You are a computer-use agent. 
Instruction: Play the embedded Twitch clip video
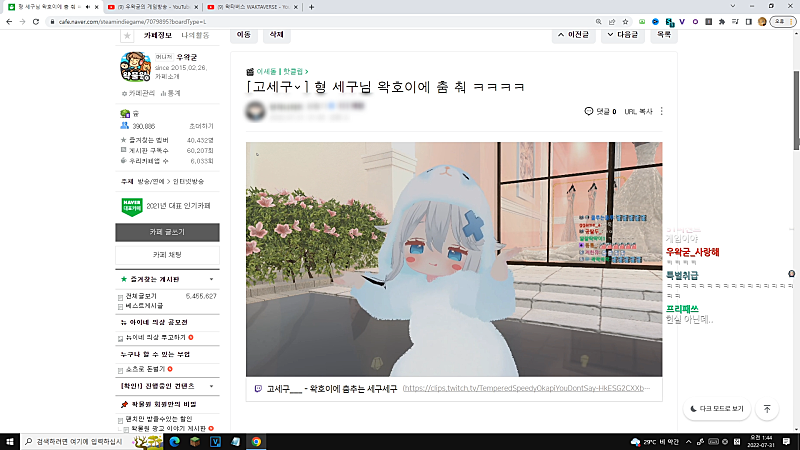[454, 259]
